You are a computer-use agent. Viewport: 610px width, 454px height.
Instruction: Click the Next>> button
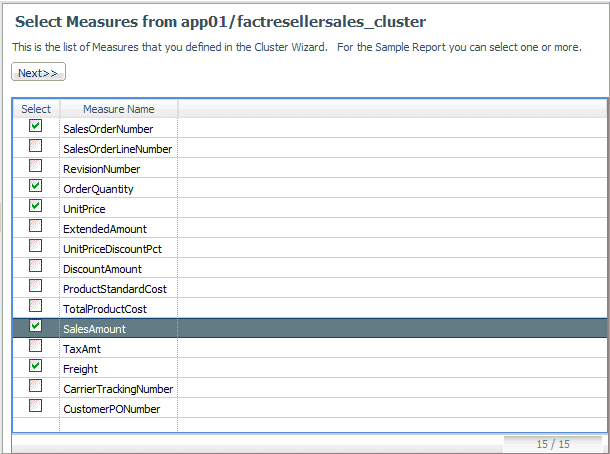pyautogui.click(x=38, y=72)
